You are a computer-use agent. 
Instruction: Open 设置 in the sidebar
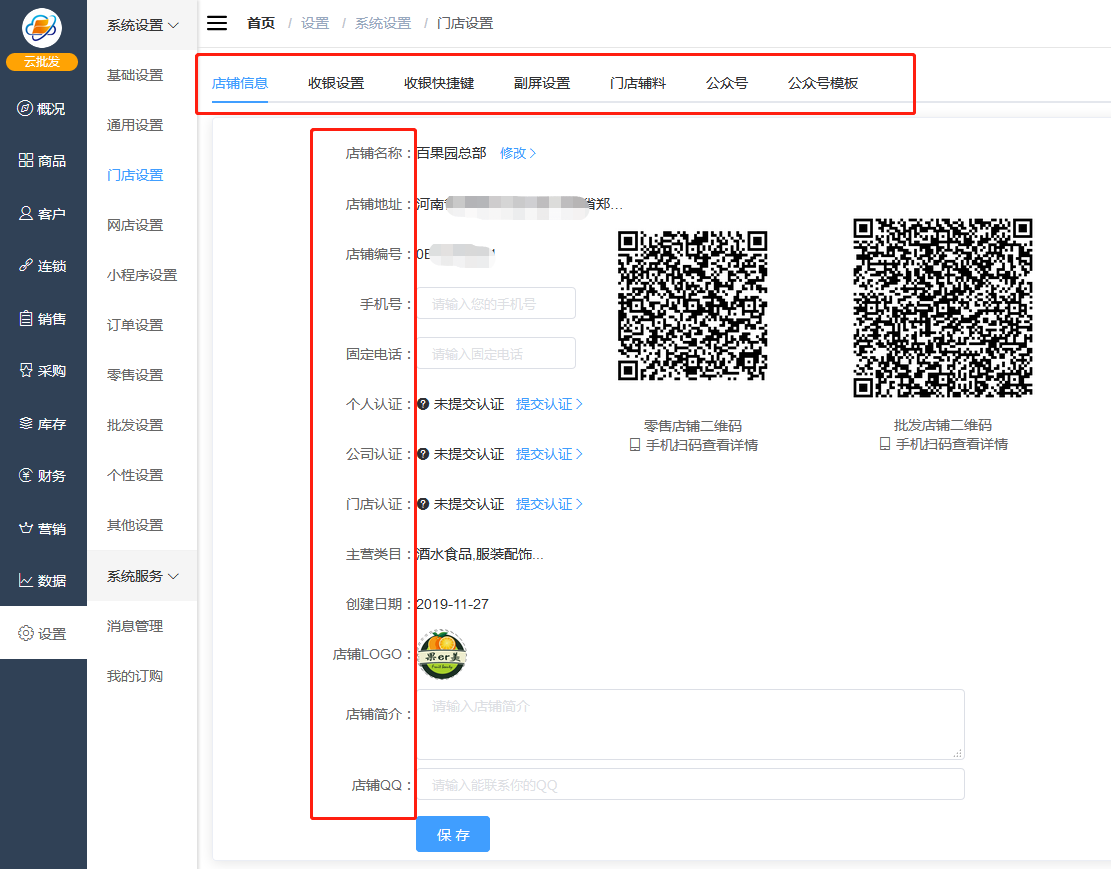tap(42, 633)
